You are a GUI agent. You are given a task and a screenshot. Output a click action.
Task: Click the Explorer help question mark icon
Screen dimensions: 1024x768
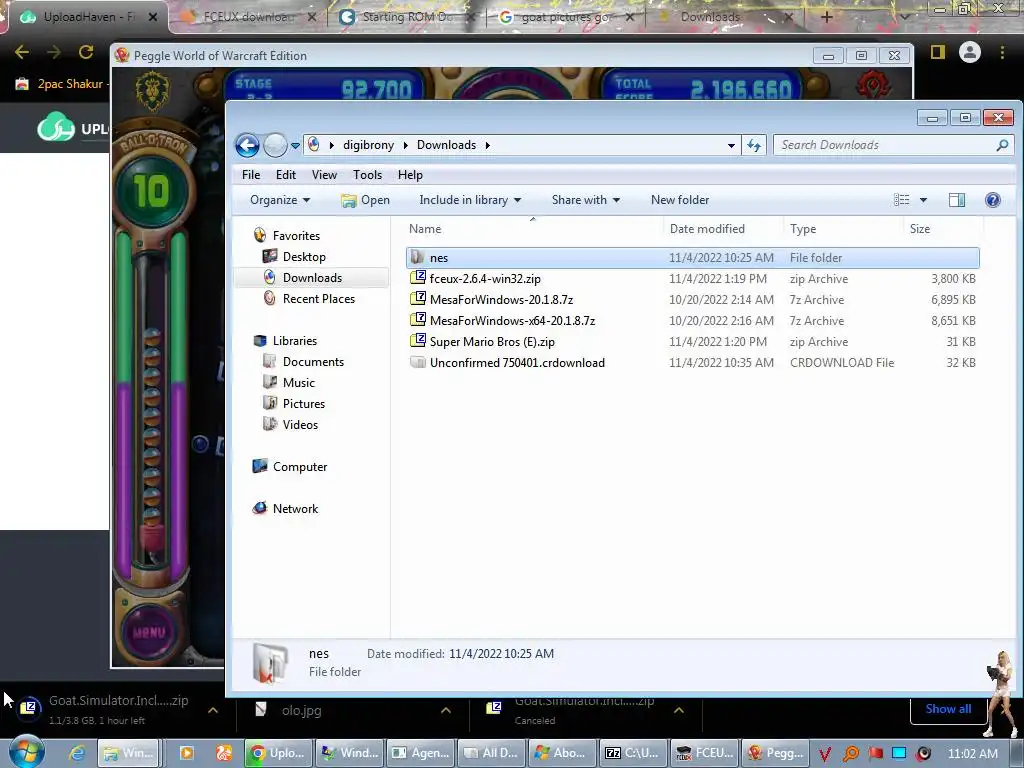tap(993, 200)
